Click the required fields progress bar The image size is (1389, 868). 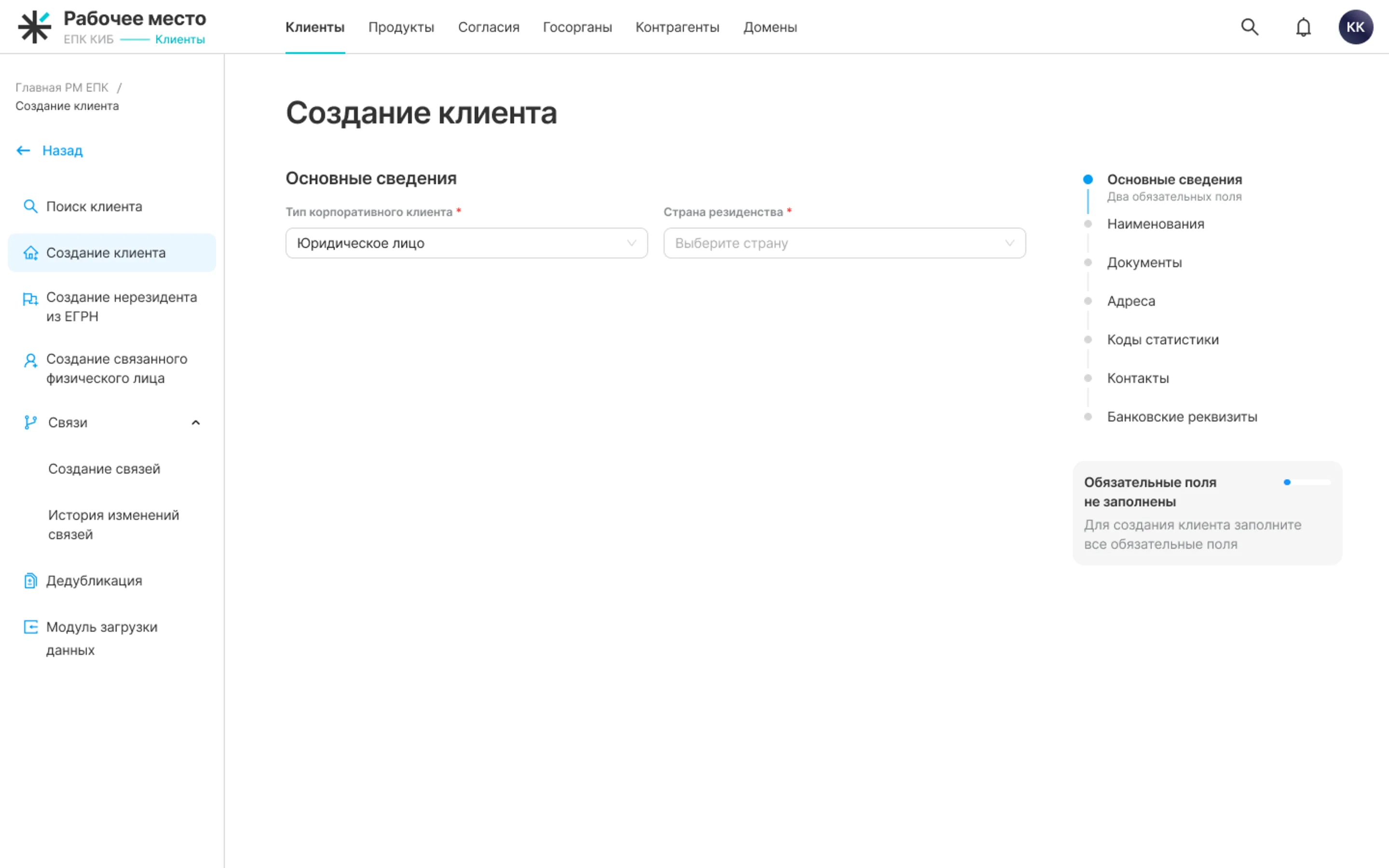1307,482
